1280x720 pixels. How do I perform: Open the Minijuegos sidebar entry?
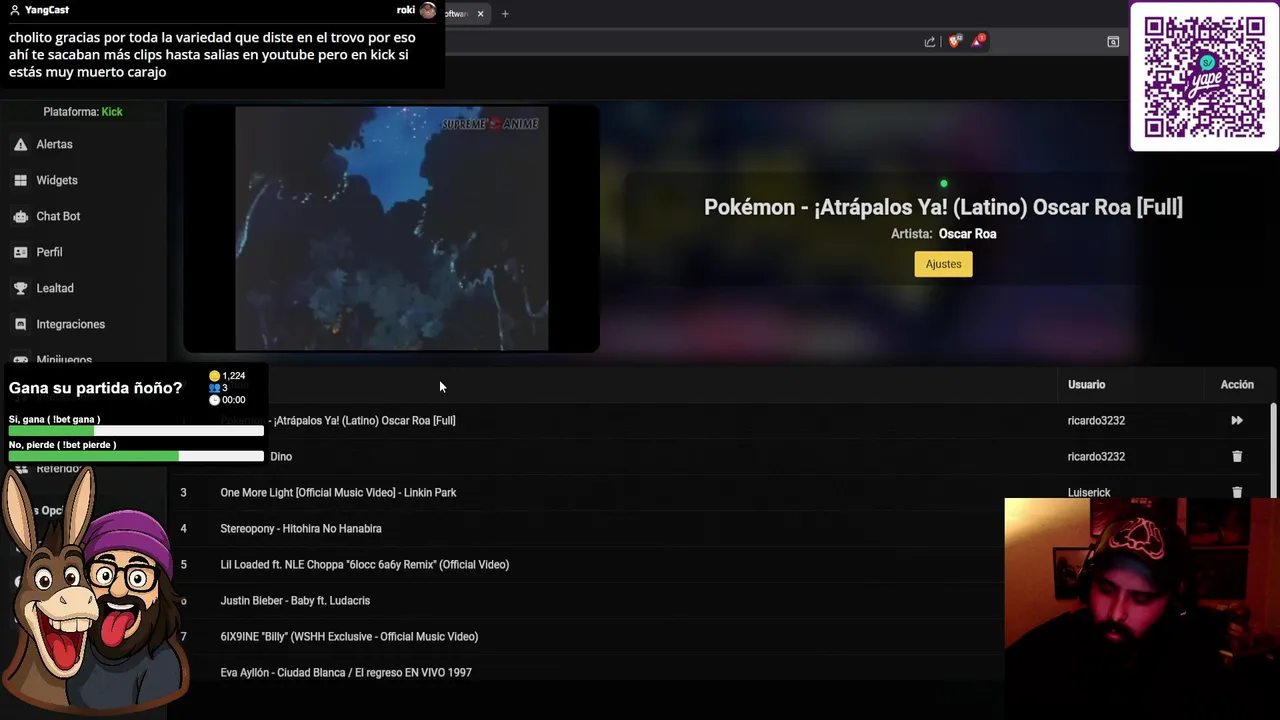(x=64, y=360)
